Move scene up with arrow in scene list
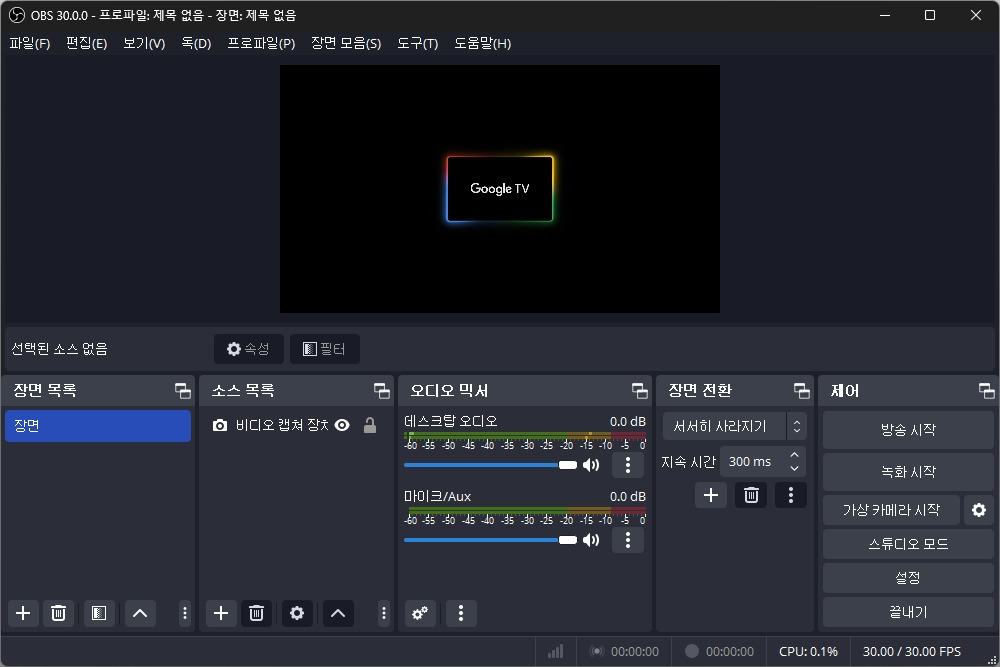 [x=140, y=613]
